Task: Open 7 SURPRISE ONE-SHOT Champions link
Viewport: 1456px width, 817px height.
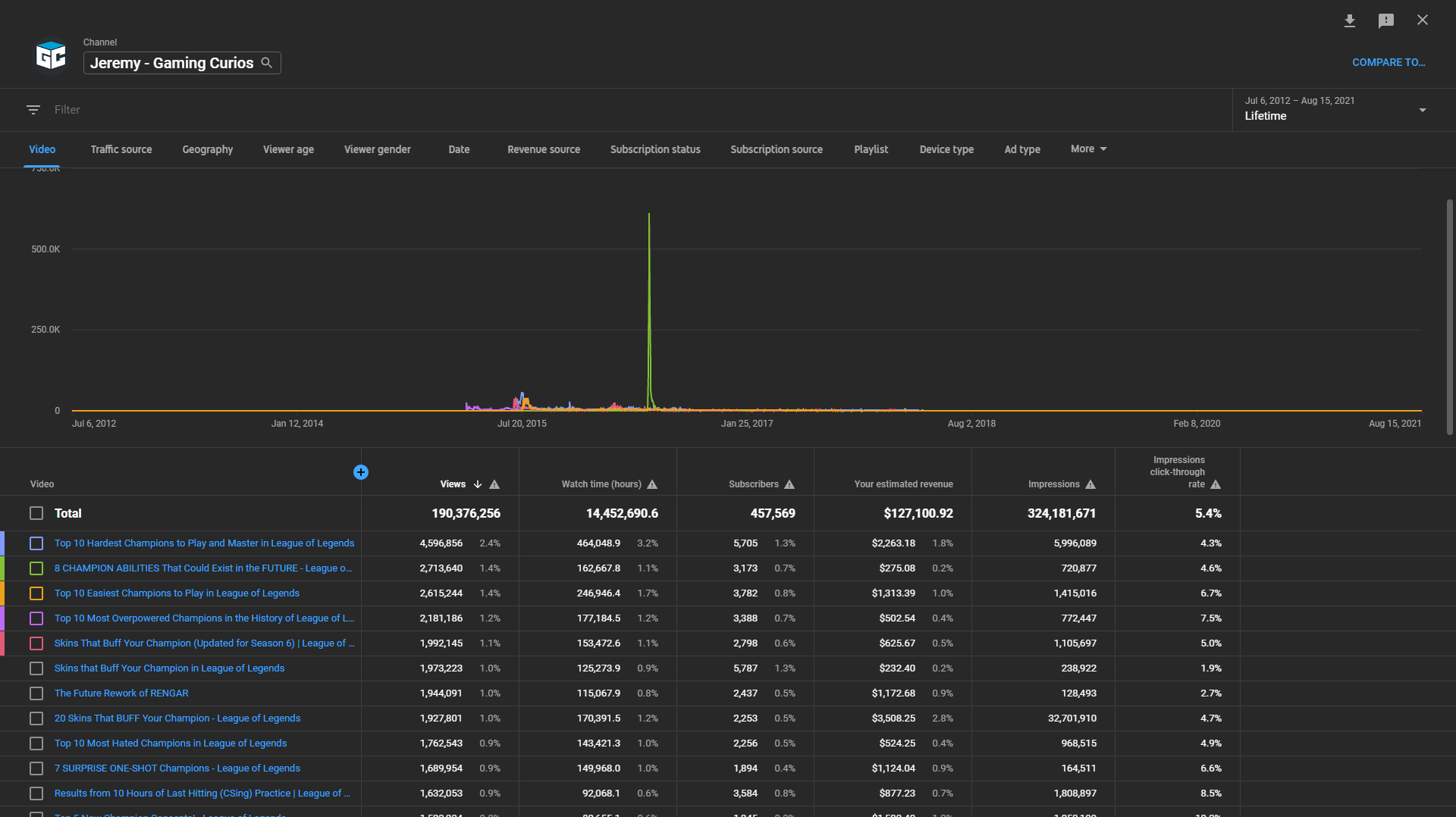Action: coord(177,768)
